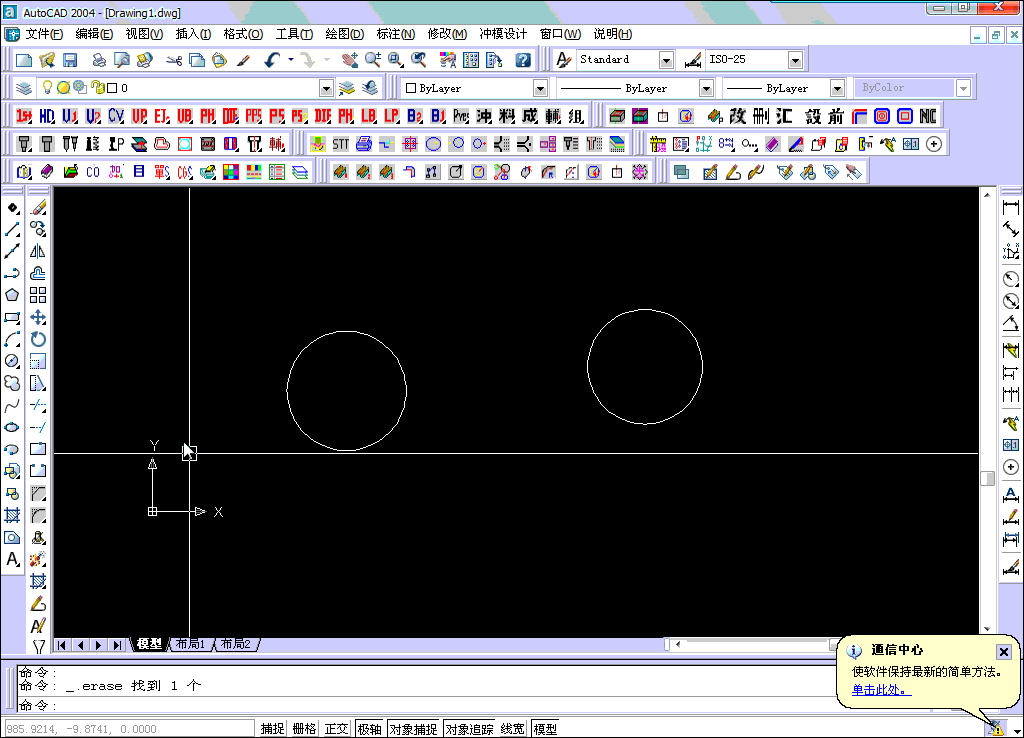
Task: Toggle 正交 ortho mode
Action: tap(336, 729)
